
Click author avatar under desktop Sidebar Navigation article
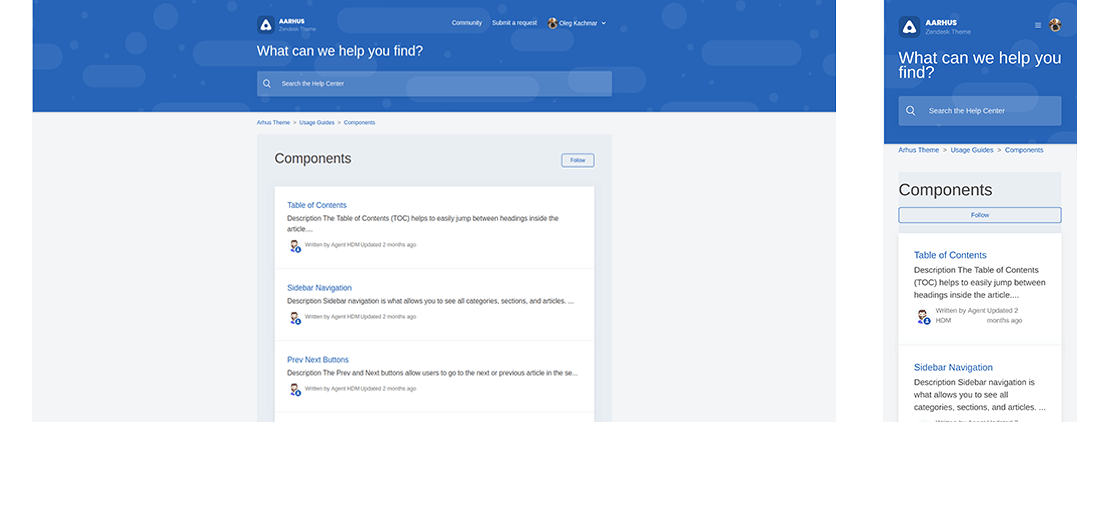coord(295,317)
